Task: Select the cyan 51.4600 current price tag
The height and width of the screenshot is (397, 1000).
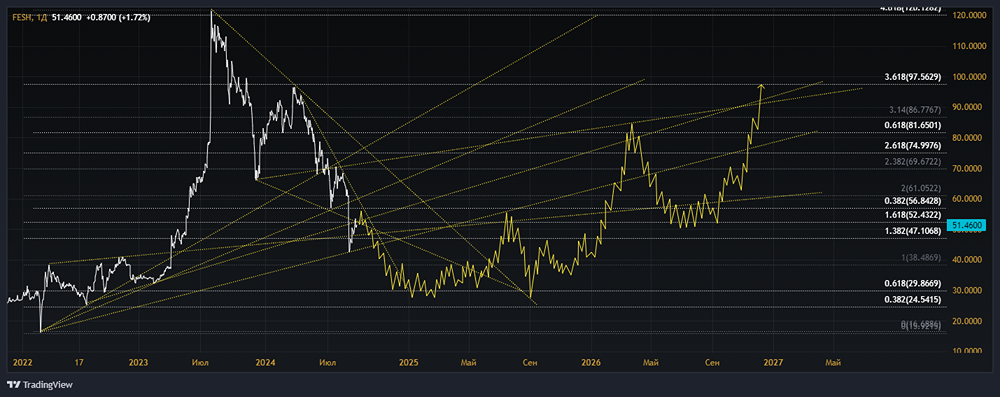Action: [x=967, y=225]
